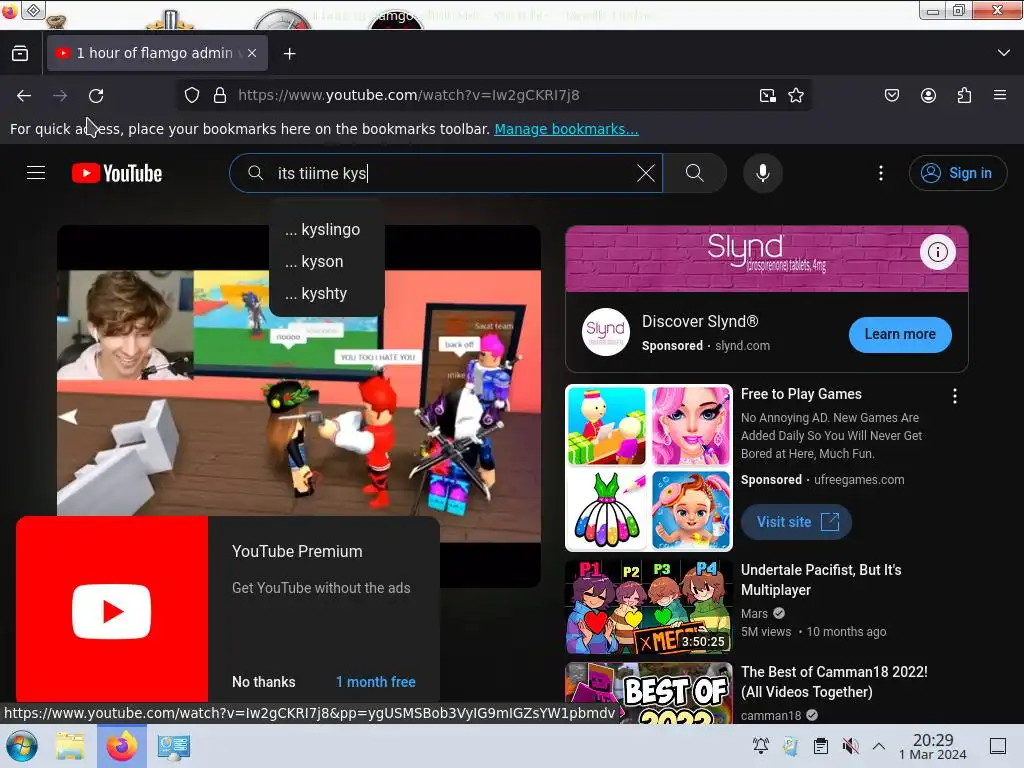Choose the 'kyshty' search suggestion
1024x768 pixels.
pyautogui.click(x=327, y=294)
